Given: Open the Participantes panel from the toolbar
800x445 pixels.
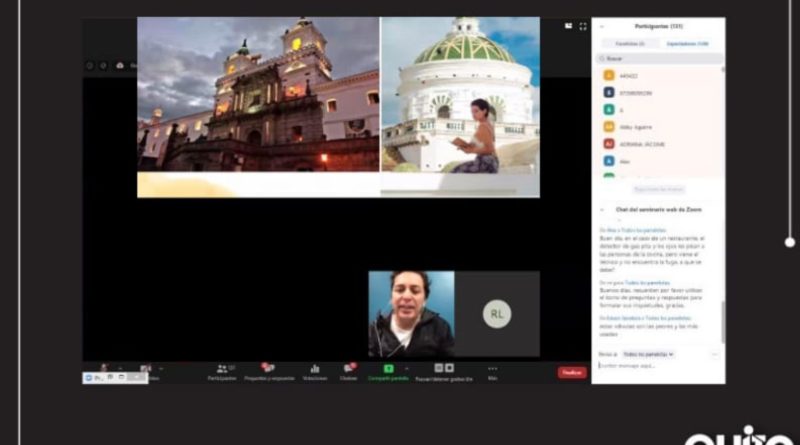Looking at the screenshot, I should coord(221,369).
